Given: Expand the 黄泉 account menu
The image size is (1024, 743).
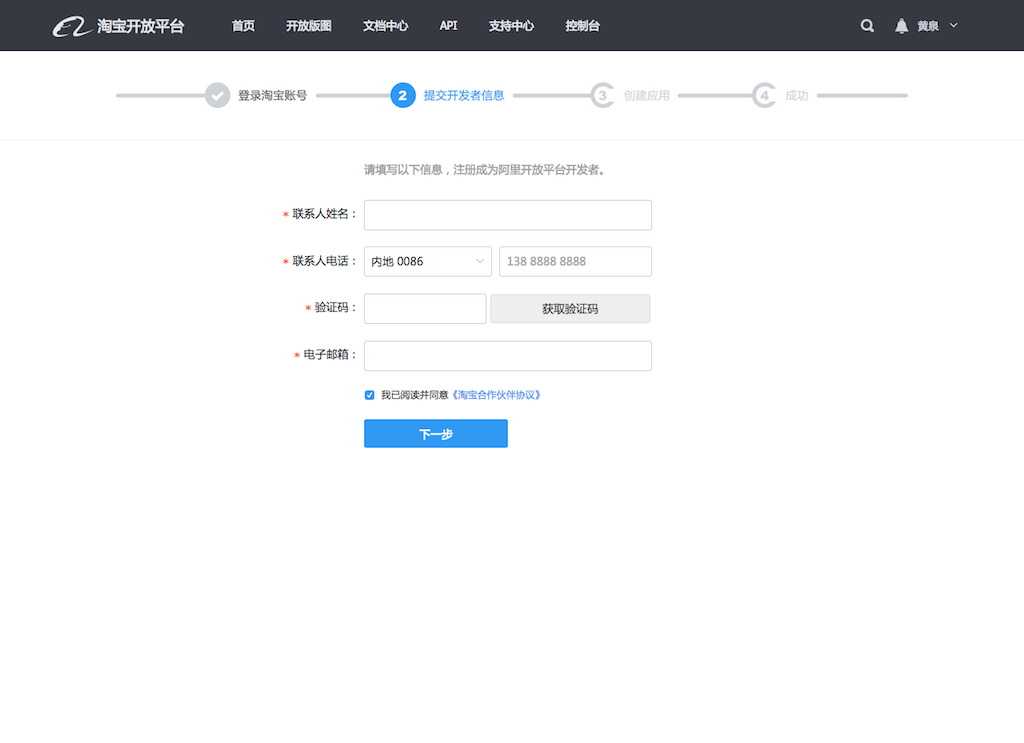Looking at the screenshot, I should coord(934,26).
